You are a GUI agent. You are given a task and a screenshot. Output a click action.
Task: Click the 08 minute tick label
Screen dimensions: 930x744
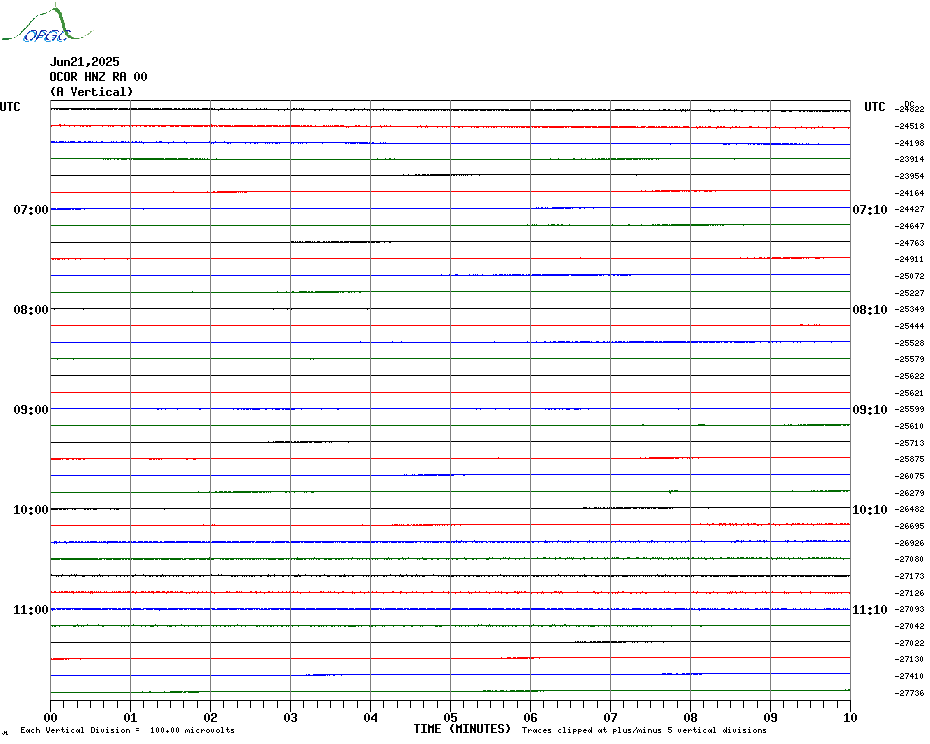[690, 718]
